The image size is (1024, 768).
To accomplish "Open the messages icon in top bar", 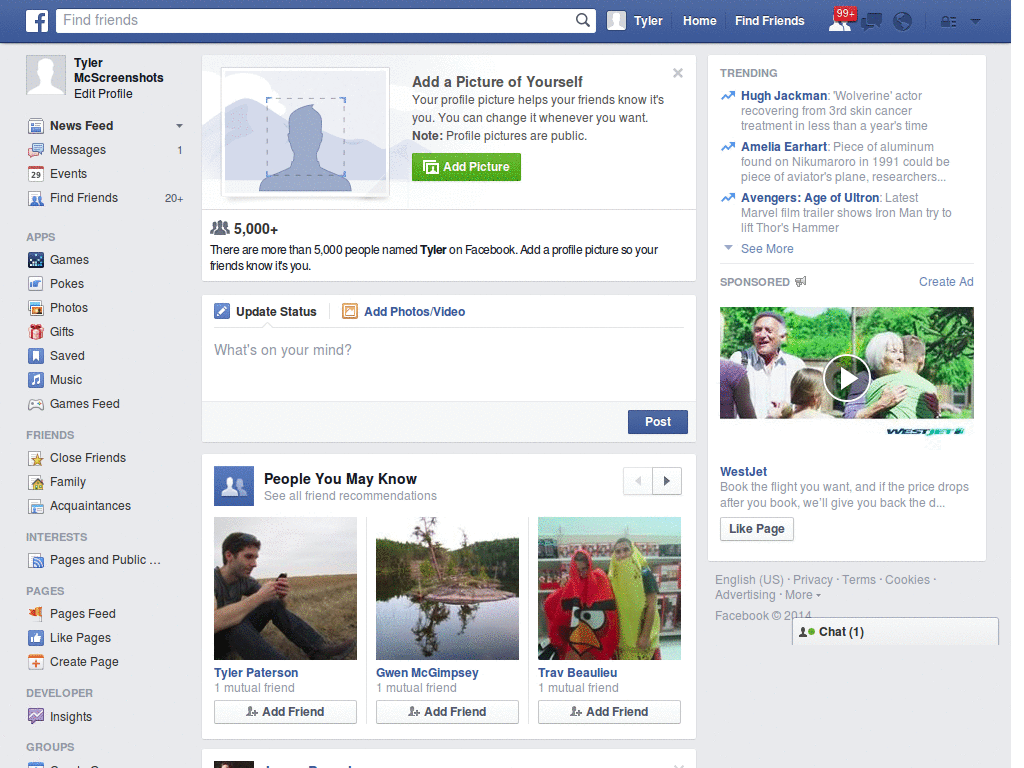I will click(x=871, y=22).
